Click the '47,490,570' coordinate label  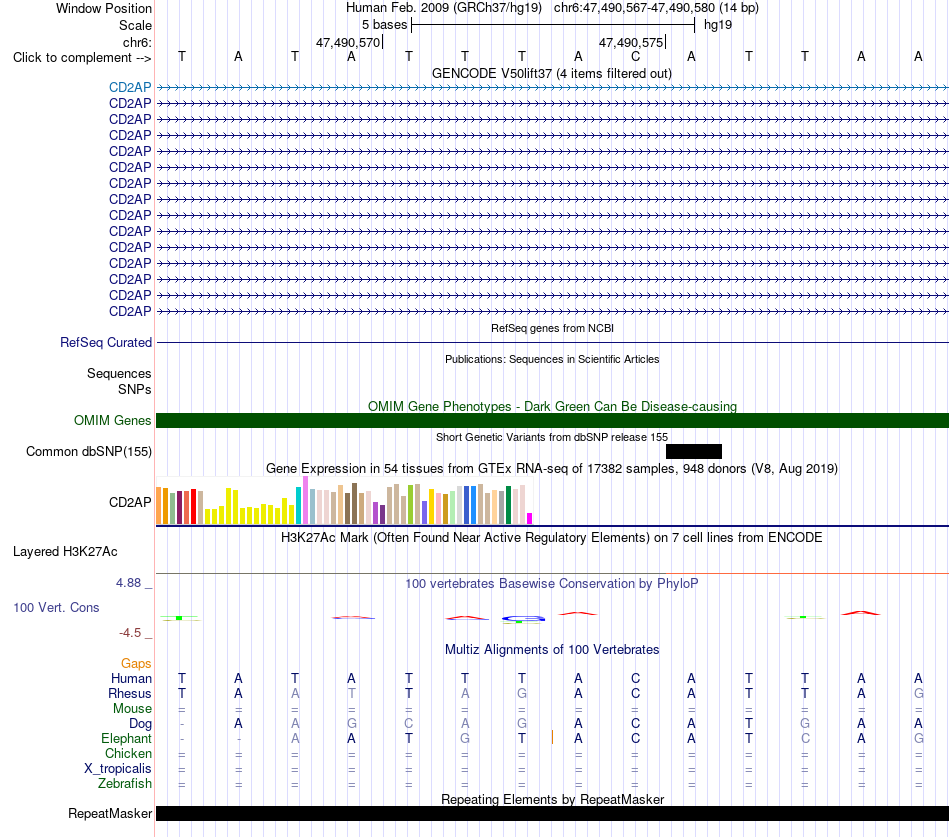pyautogui.click(x=348, y=42)
